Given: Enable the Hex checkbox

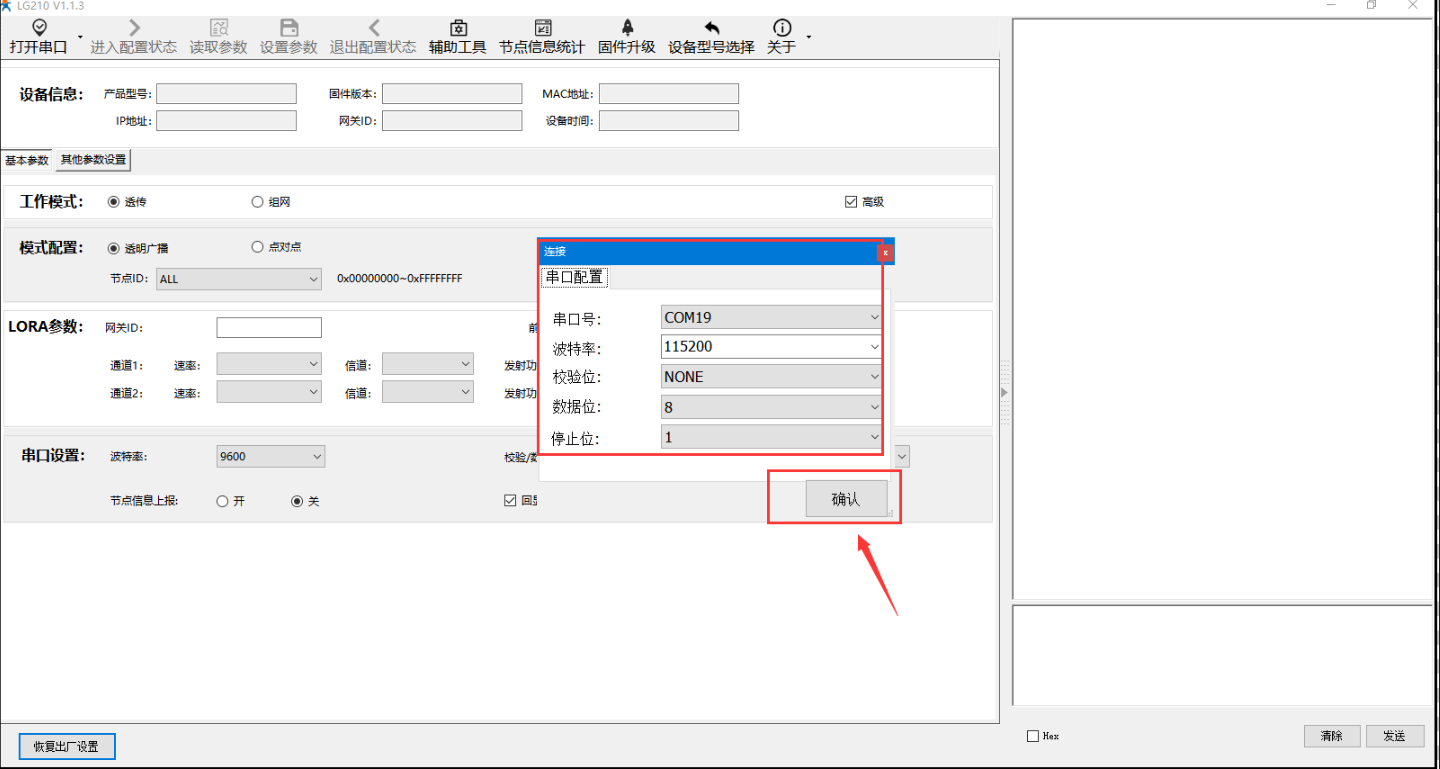Looking at the screenshot, I should pos(1033,736).
